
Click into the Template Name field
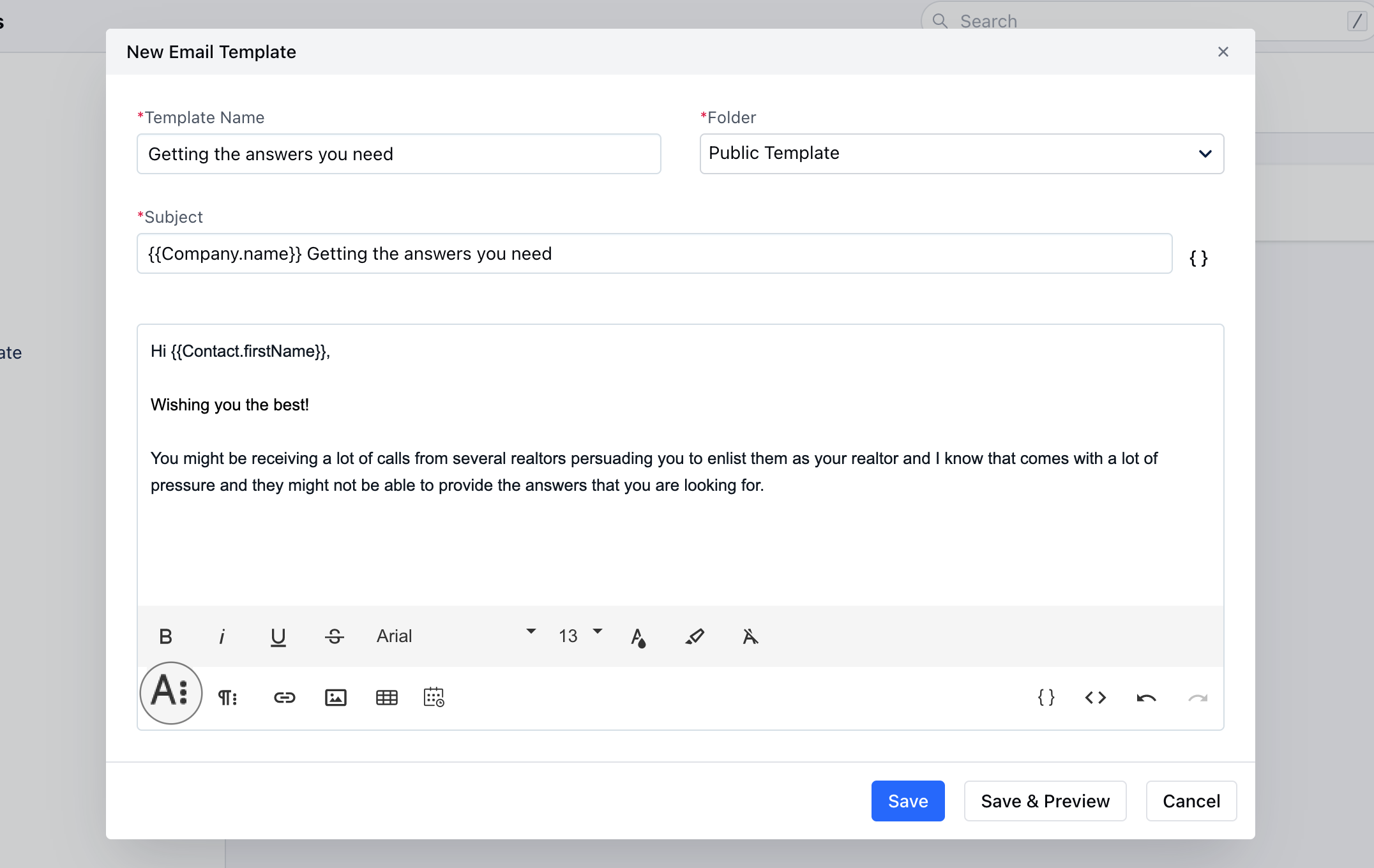pyautogui.click(x=398, y=154)
